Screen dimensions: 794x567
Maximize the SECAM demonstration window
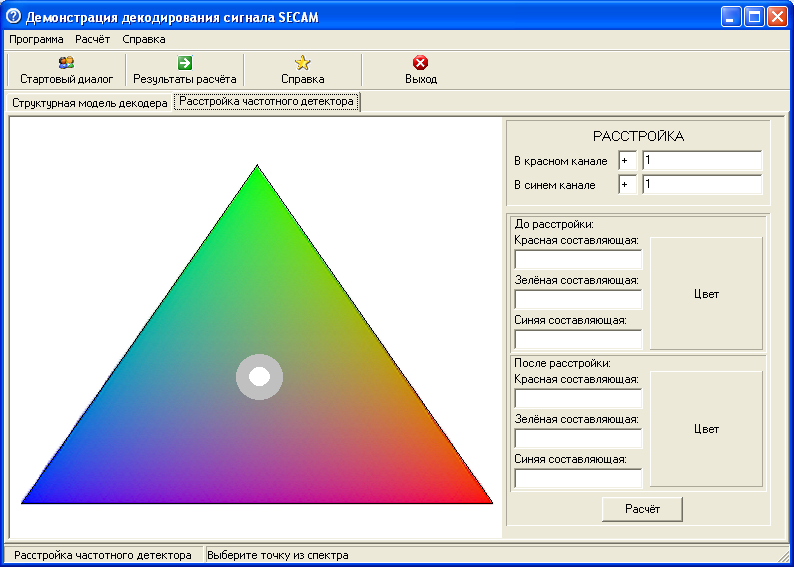[753, 17]
